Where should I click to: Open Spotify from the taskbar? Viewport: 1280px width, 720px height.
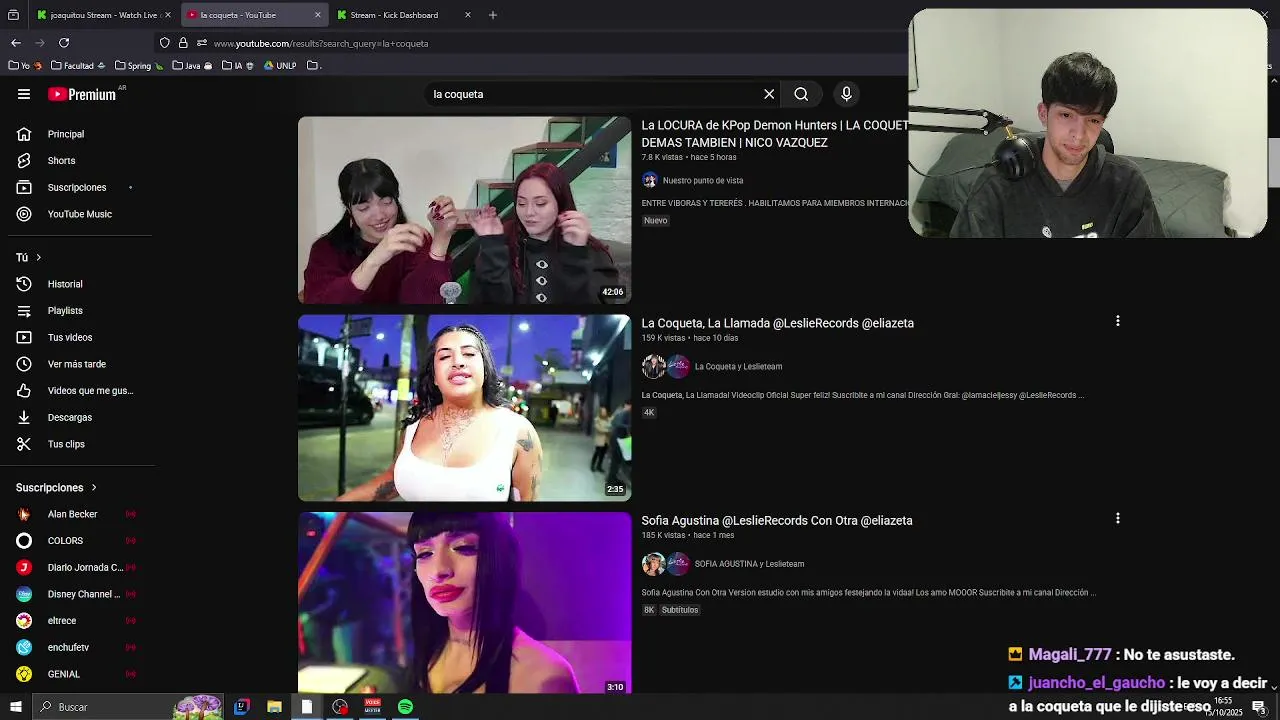coord(405,707)
